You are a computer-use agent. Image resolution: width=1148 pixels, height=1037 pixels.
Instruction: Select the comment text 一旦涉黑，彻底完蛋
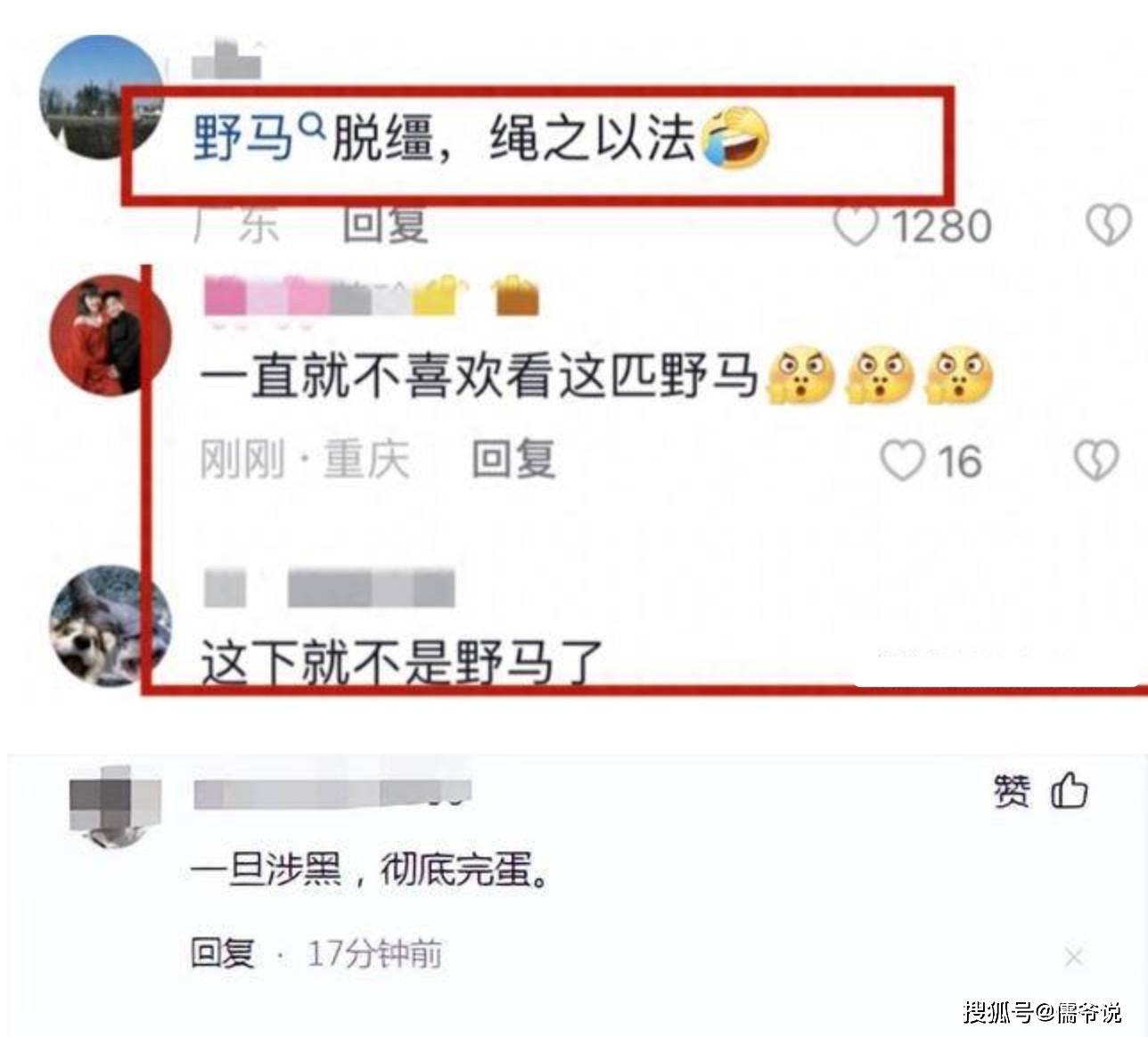click(x=370, y=870)
